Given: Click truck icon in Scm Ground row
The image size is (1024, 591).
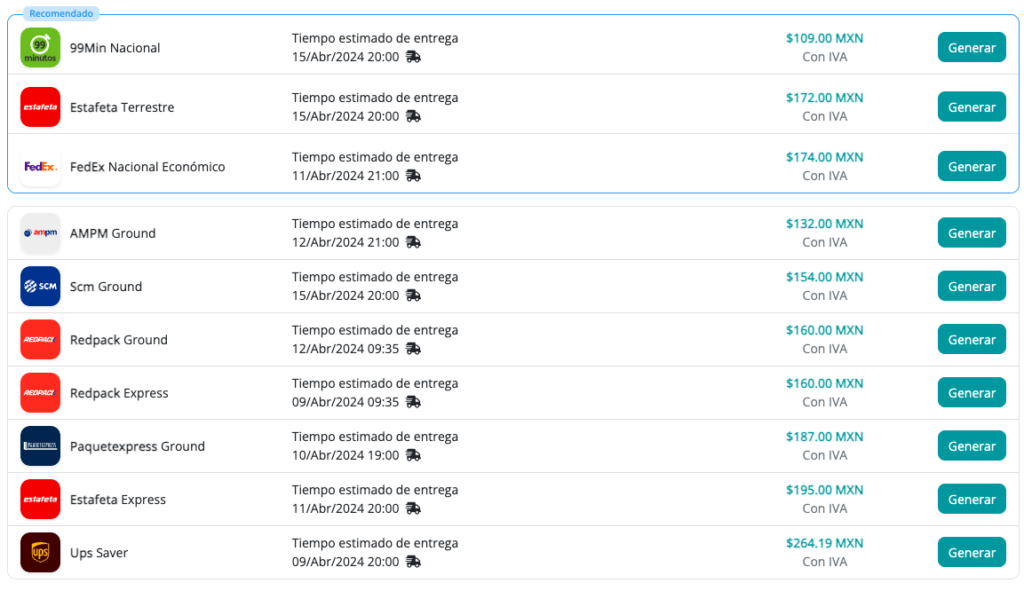Looking at the screenshot, I should [x=413, y=295].
